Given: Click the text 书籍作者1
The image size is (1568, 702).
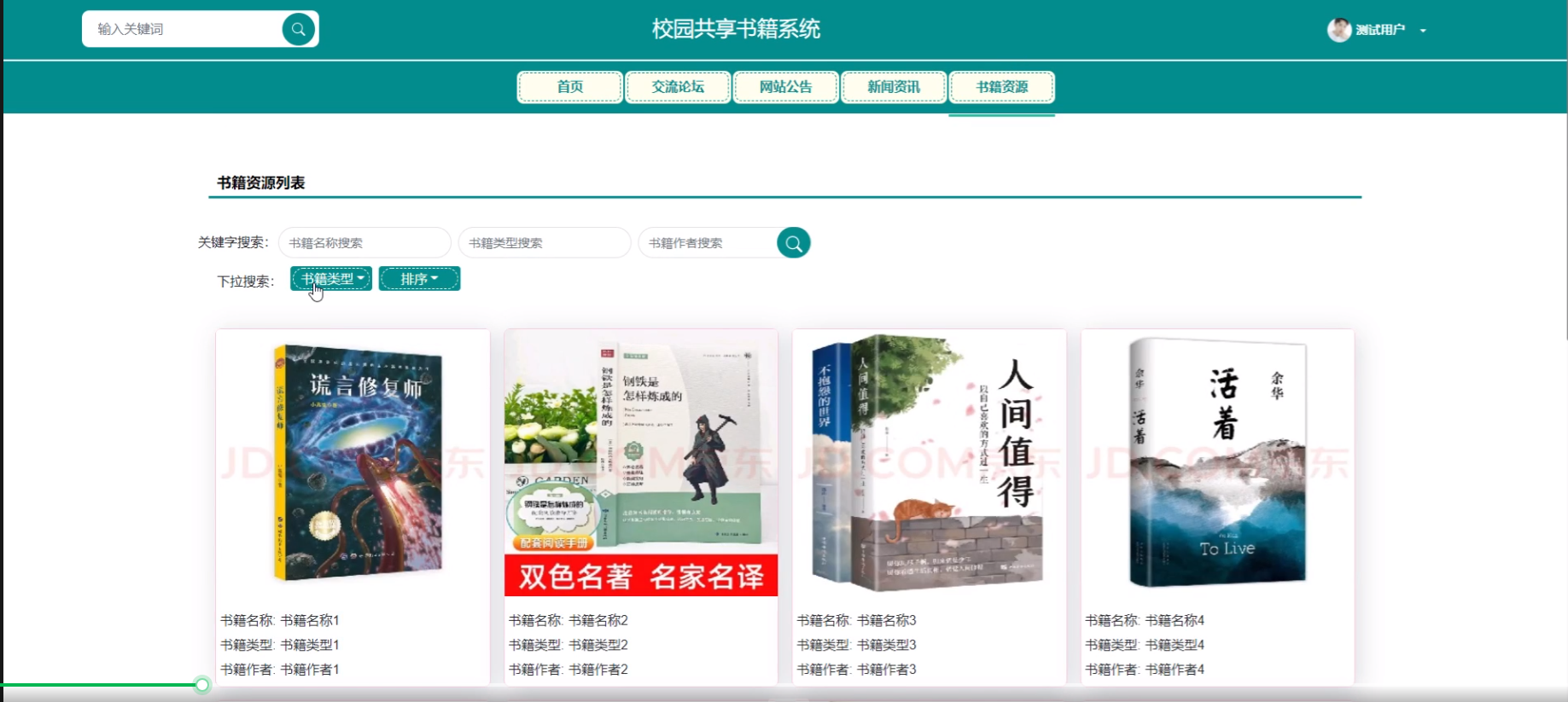Looking at the screenshot, I should pyautogui.click(x=310, y=670).
